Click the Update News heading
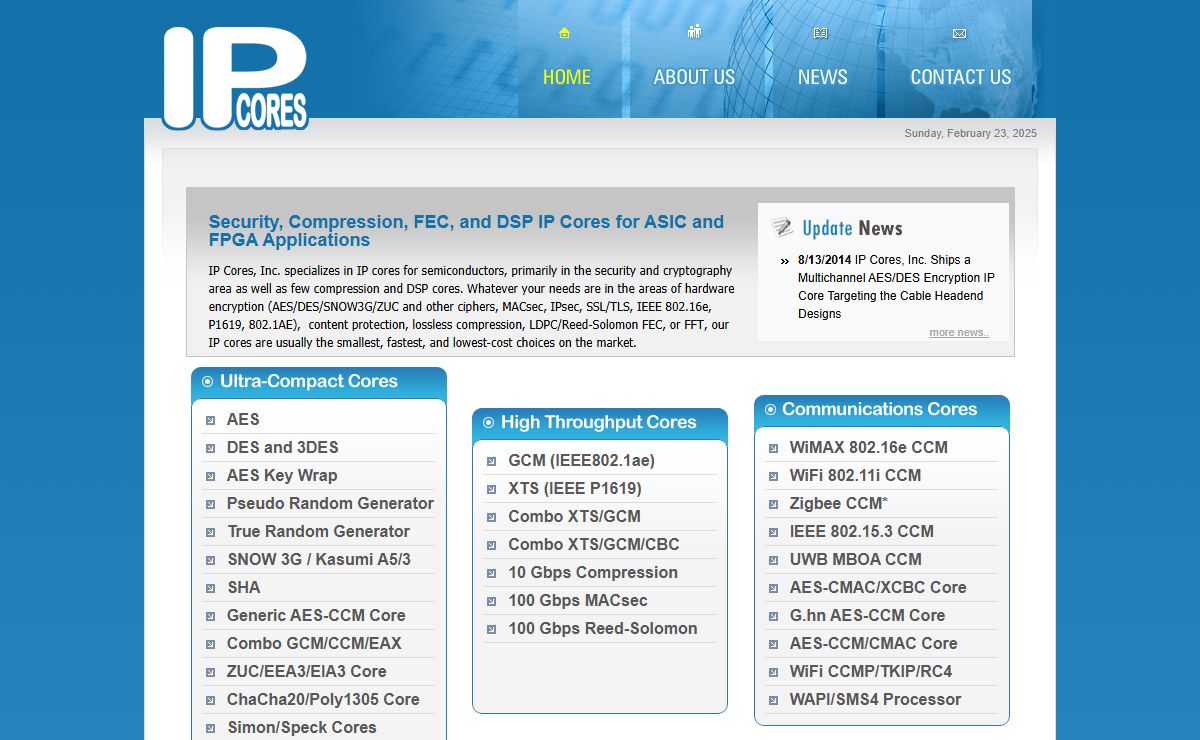This screenshot has height=740, width=1200. pos(852,228)
